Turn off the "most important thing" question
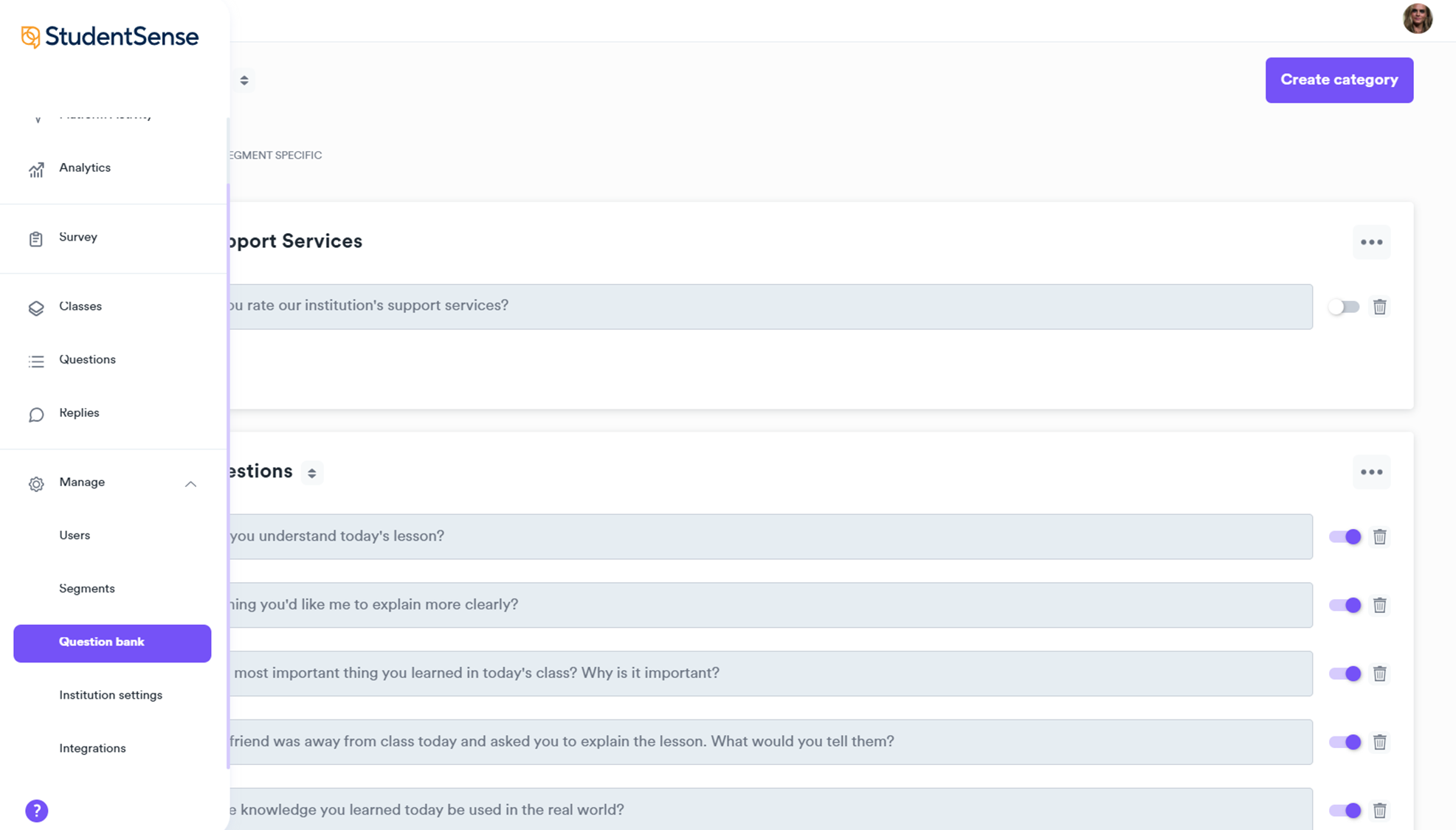The height and width of the screenshot is (830, 1456). click(x=1345, y=674)
